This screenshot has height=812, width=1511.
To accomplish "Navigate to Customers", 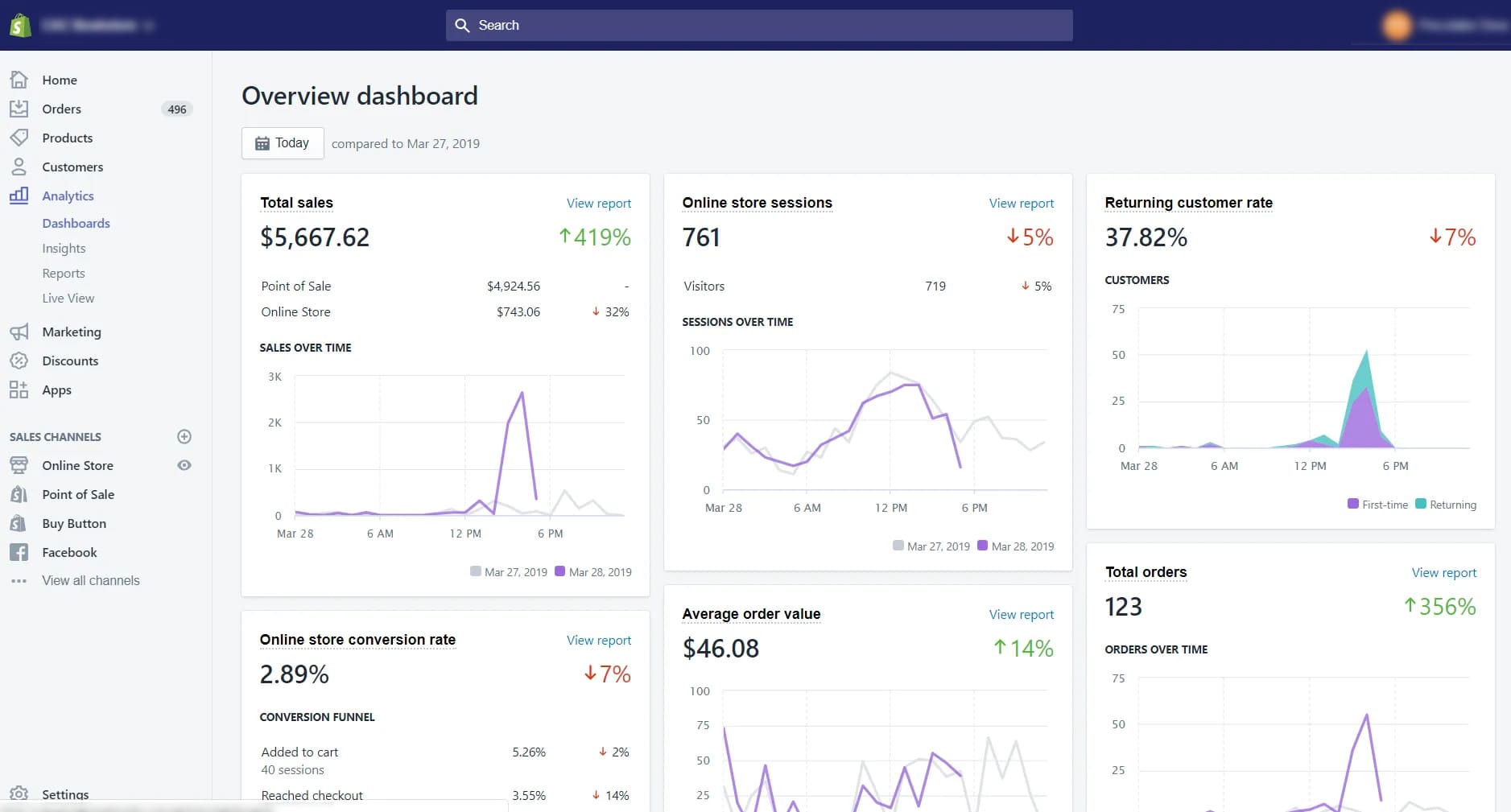I will [x=72, y=167].
